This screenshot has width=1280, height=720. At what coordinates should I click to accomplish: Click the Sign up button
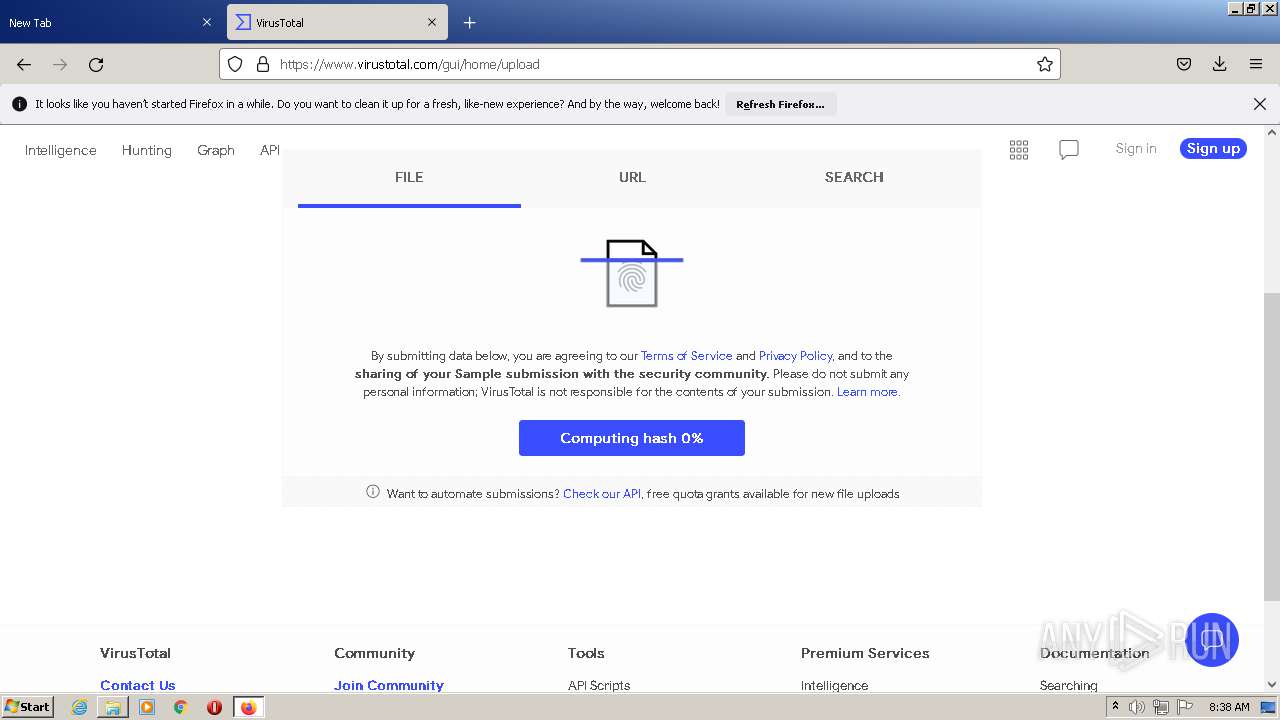[x=1213, y=148]
